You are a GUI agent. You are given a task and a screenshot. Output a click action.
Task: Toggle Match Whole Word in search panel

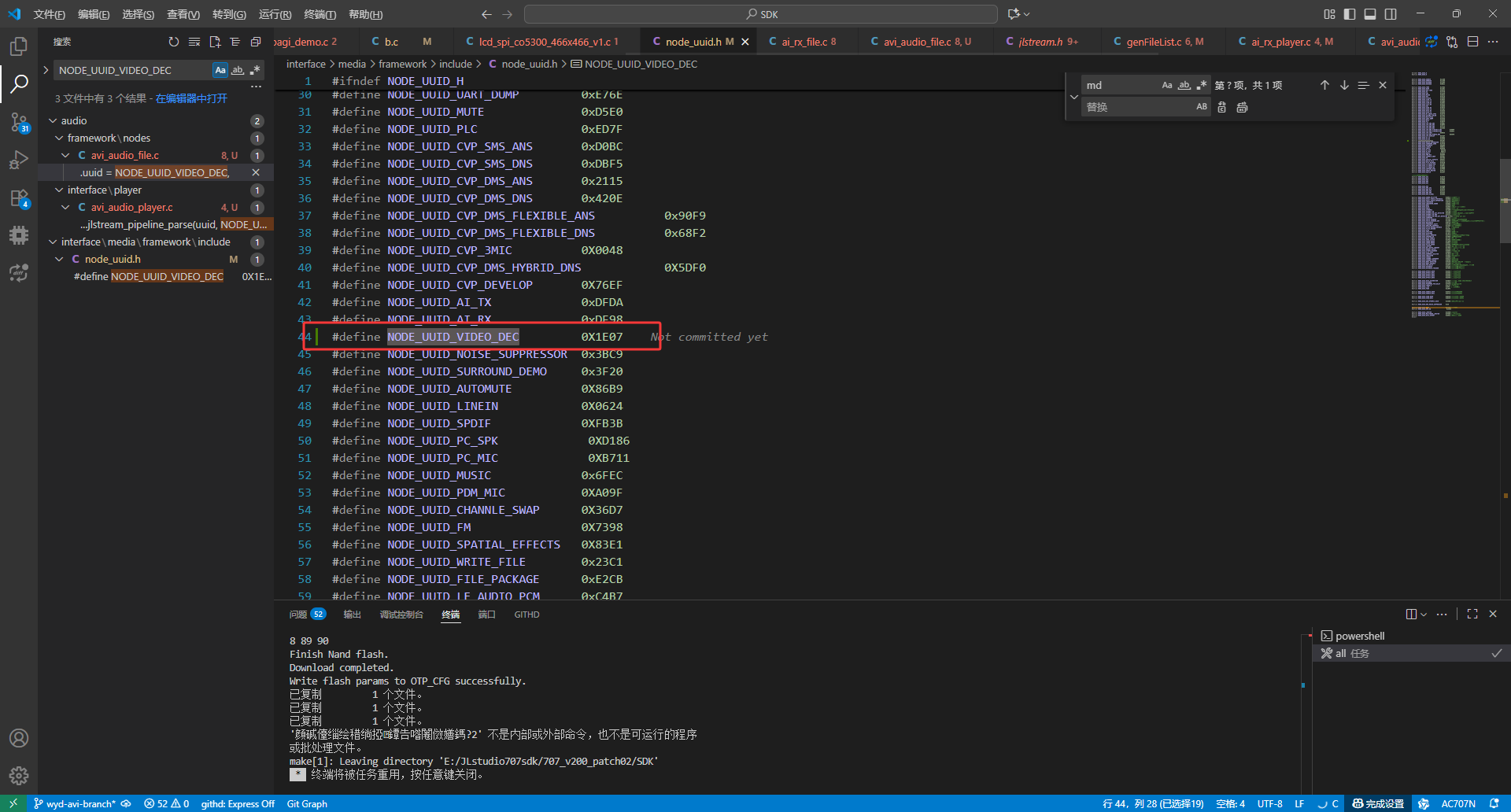(238, 70)
